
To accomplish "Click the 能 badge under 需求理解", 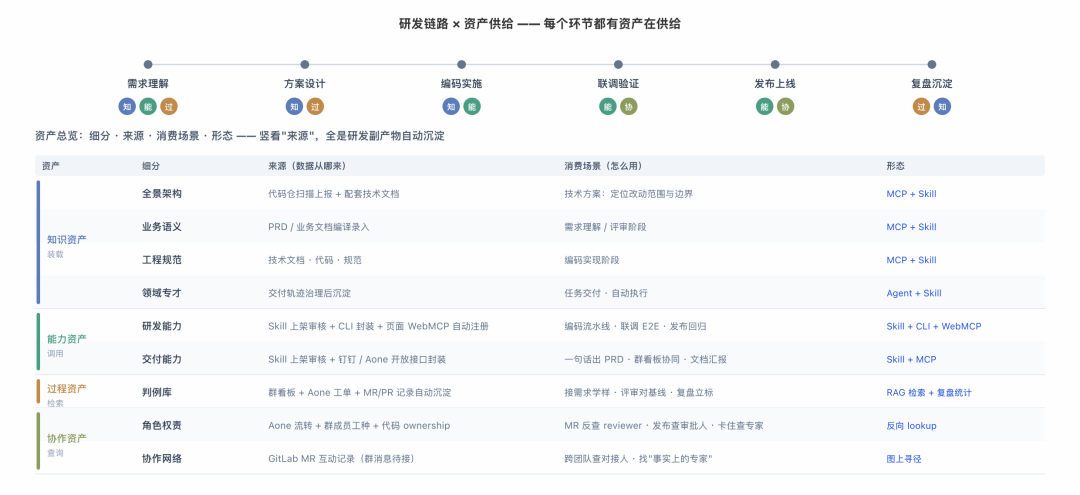I will pyautogui.click(x=148, y=106).
